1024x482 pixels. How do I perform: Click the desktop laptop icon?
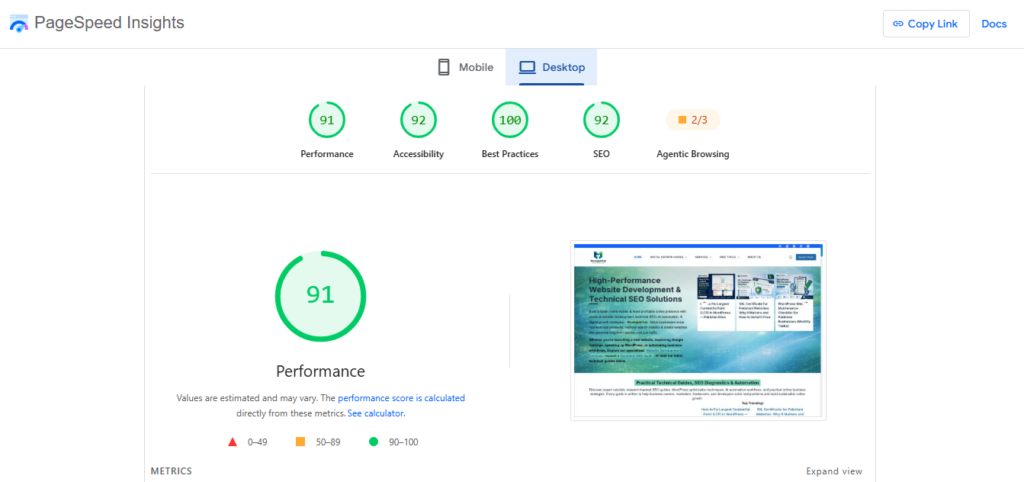click(x=527, y=67)
